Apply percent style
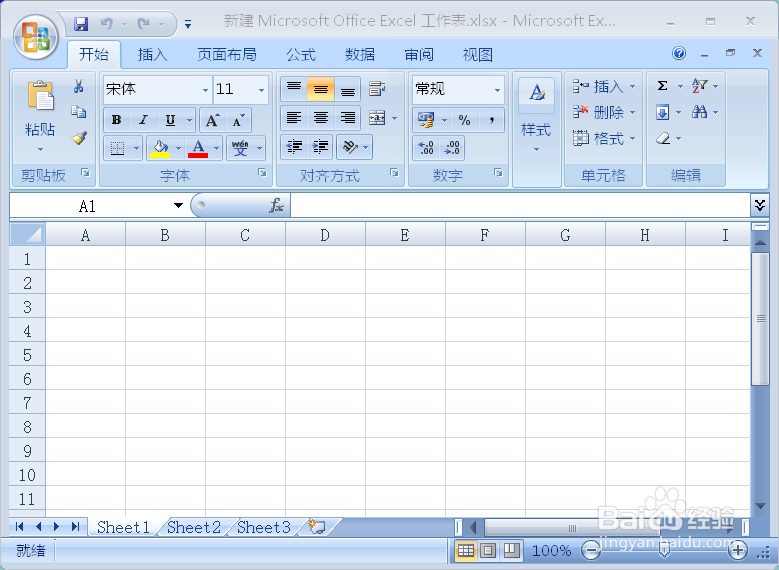Viewport: 779px width, 570px height. tap(464, 120)
